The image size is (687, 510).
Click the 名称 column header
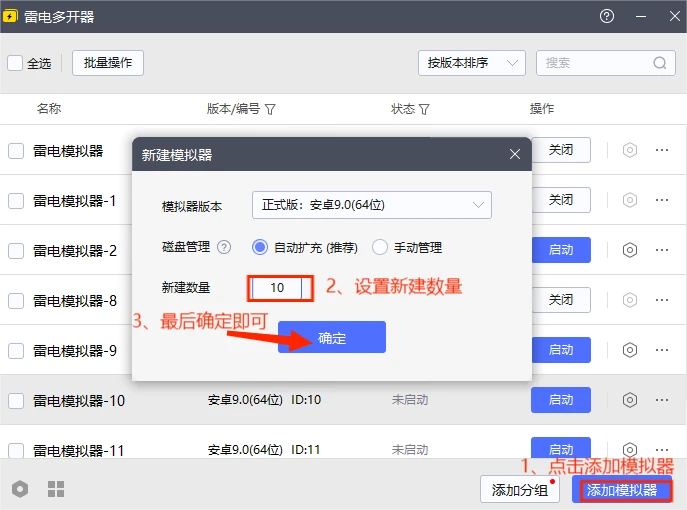(x=49, y=109)
